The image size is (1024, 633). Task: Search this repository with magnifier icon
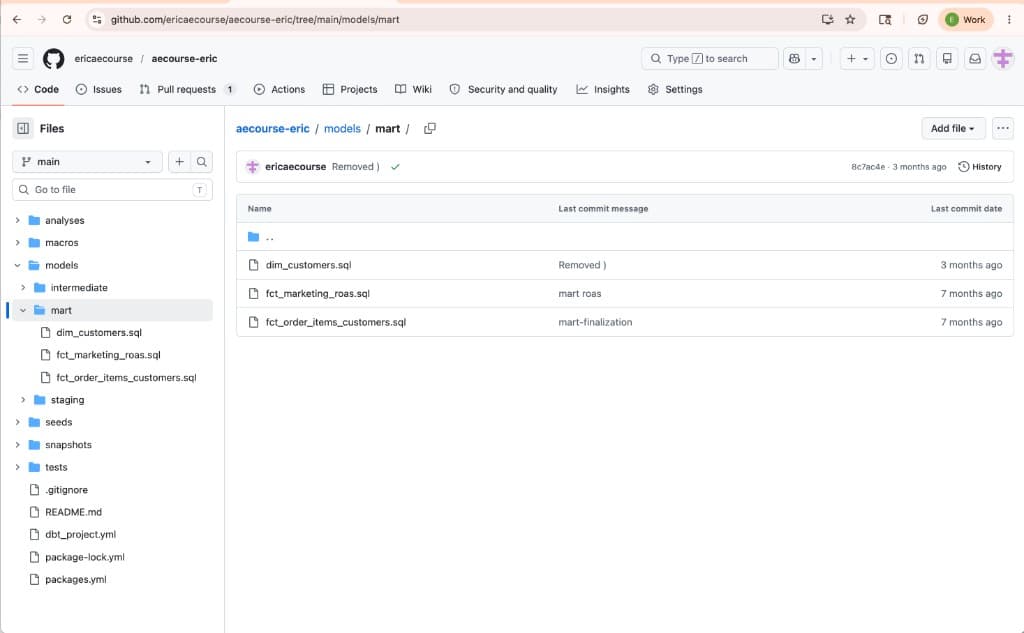tap(202, 162)
